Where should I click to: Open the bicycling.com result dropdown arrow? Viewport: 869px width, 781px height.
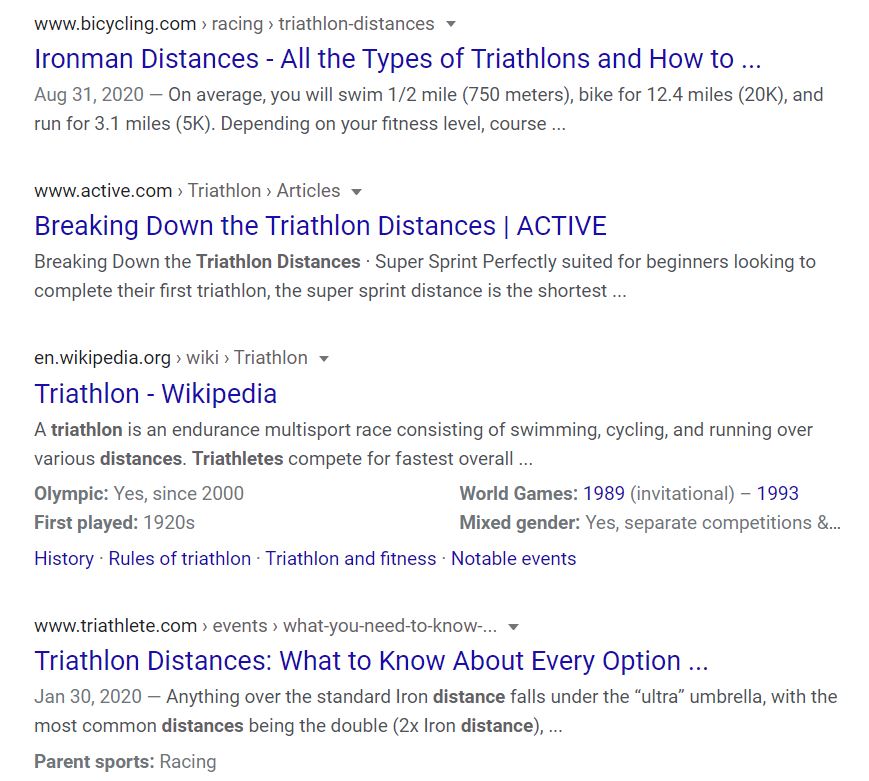(451, 24)
